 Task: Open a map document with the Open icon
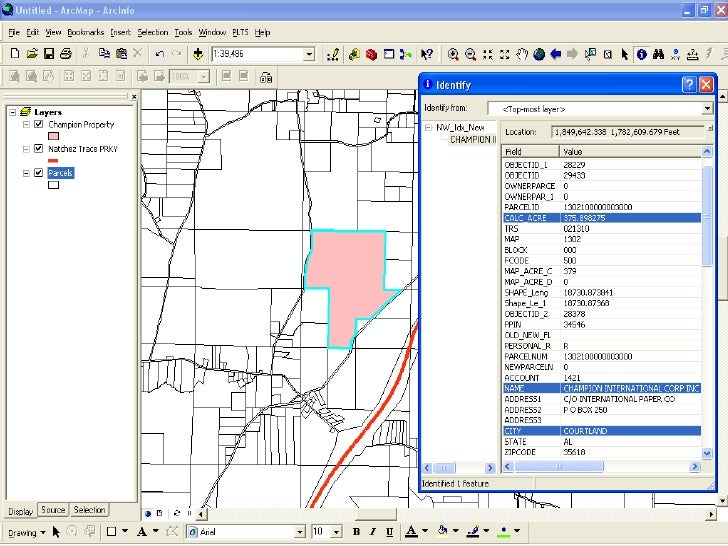32,54
